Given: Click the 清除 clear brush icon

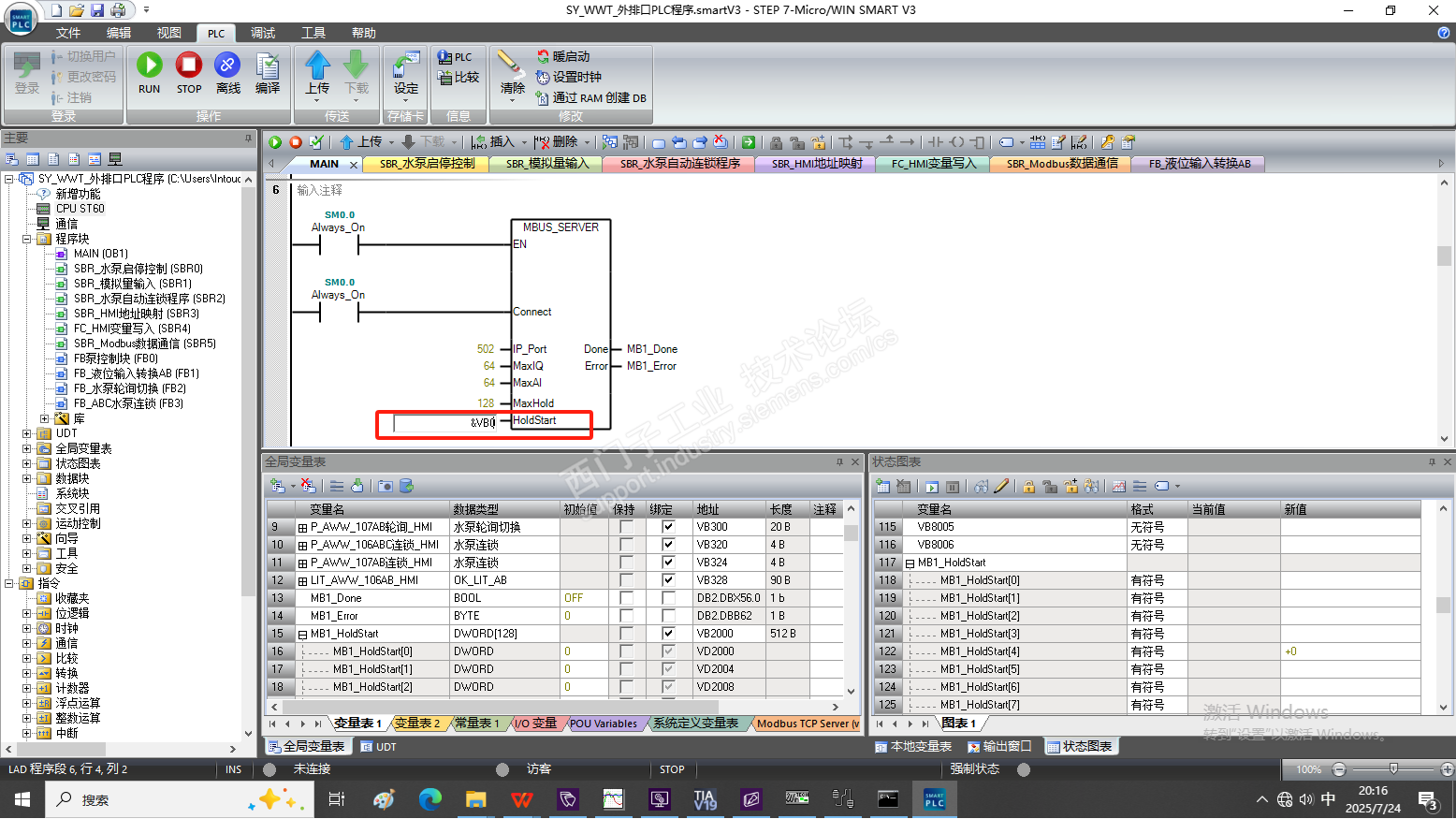Looking at the screenshot, I should coord(510,64).
